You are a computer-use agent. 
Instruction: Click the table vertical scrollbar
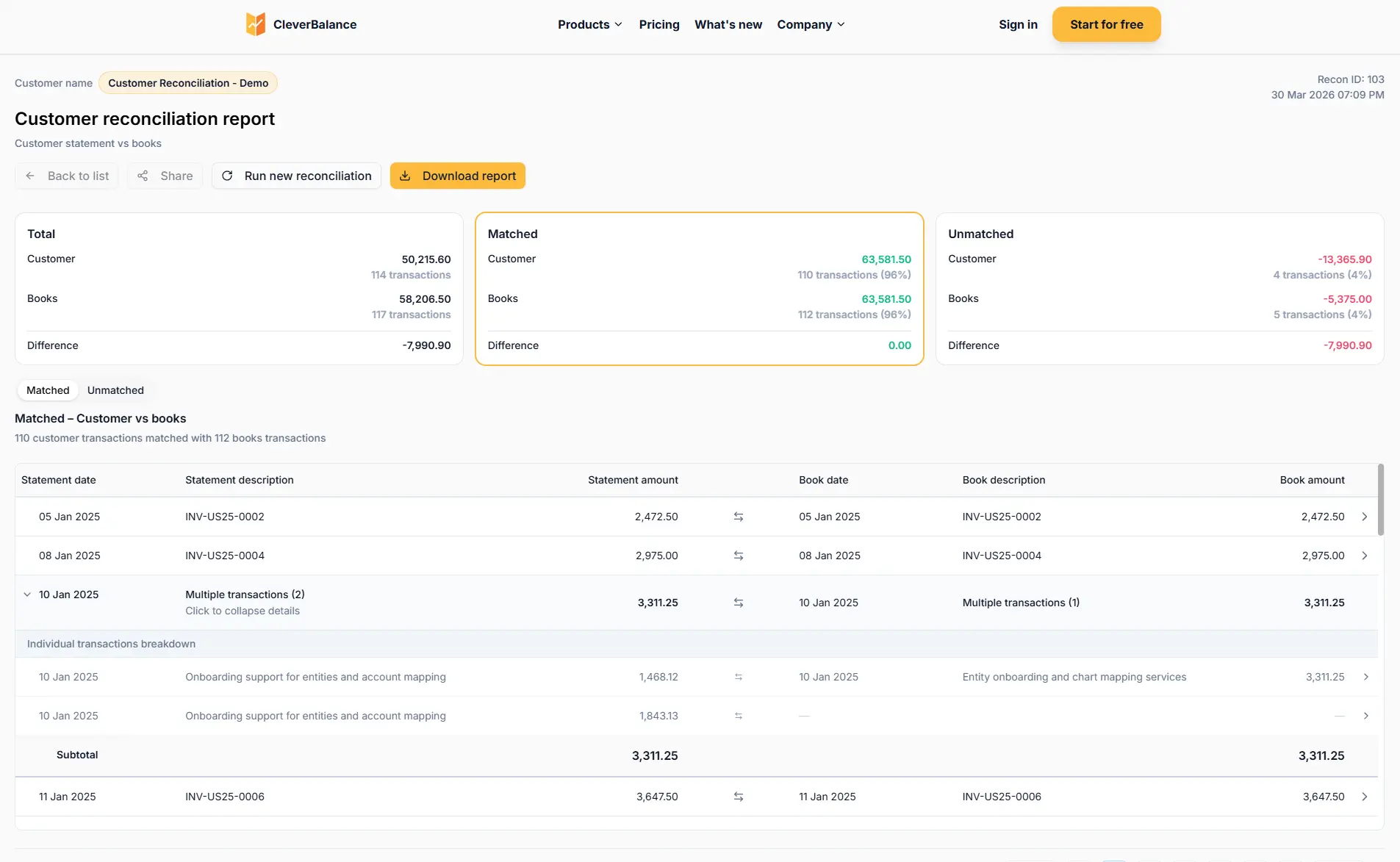point(1380,500)
